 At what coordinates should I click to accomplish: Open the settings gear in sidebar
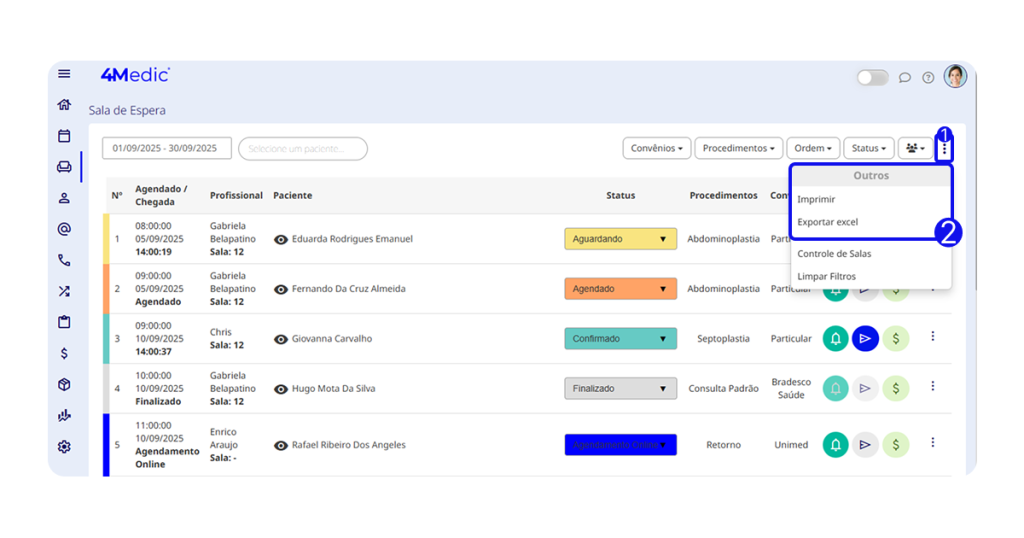(x=64, y=447)
